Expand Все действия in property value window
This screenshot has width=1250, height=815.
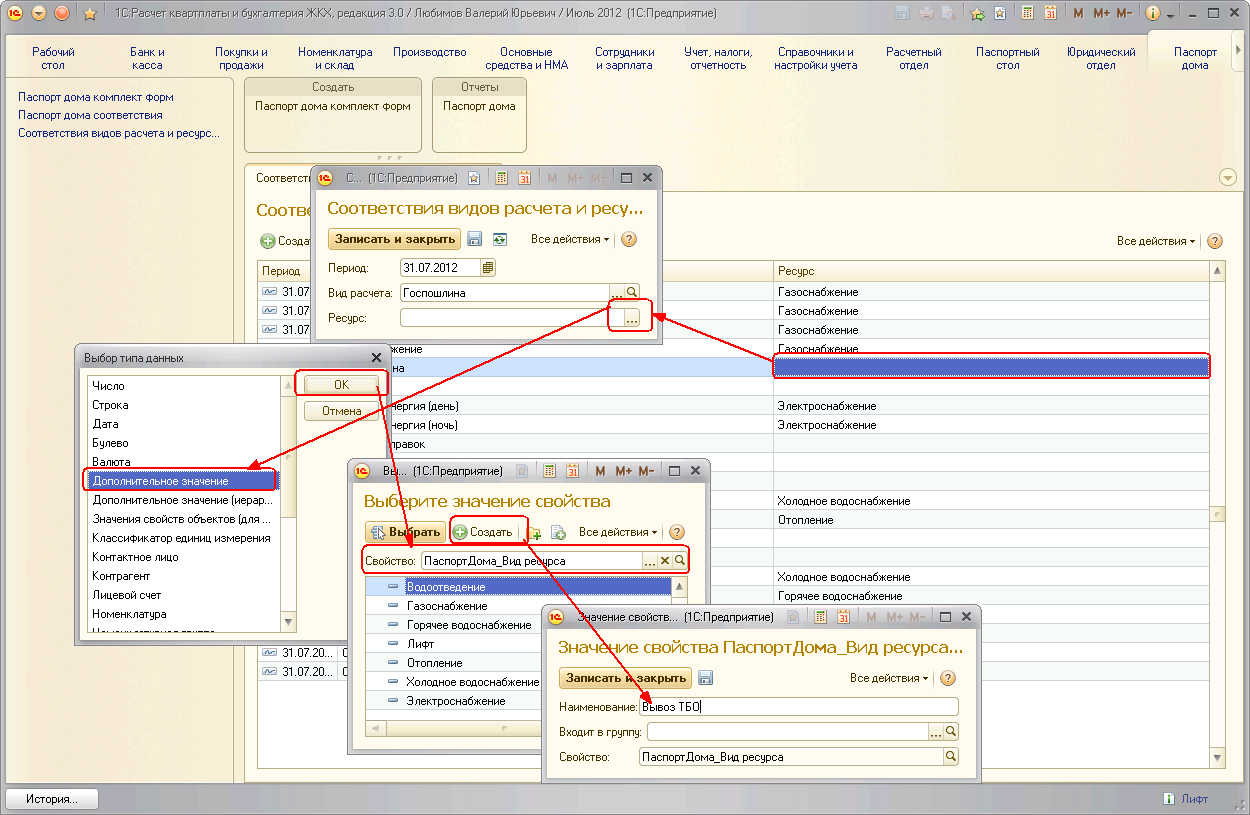click(x=889, y=678)
